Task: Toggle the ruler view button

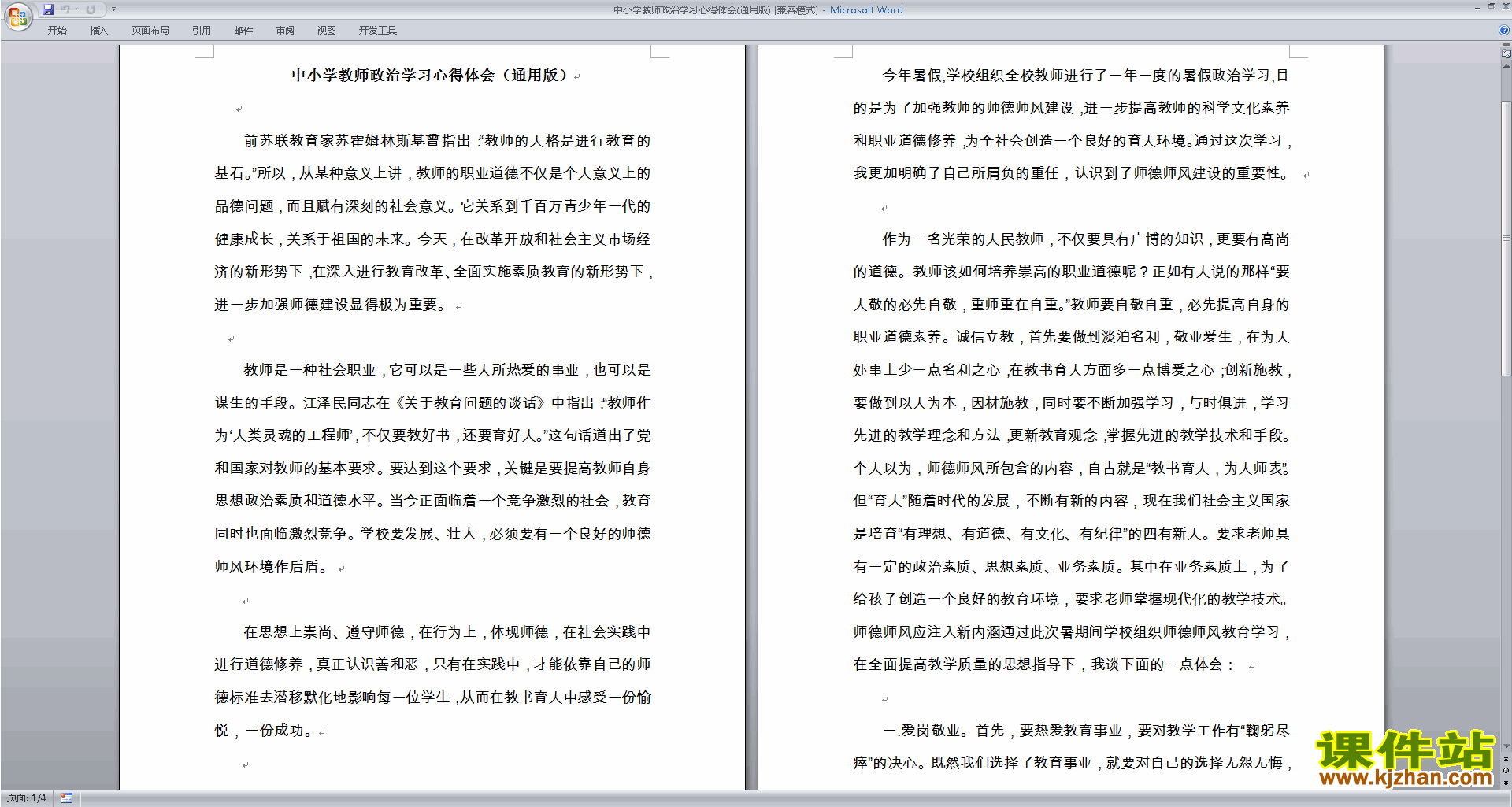Action: pyautogui.click(x=1506, y=53)
